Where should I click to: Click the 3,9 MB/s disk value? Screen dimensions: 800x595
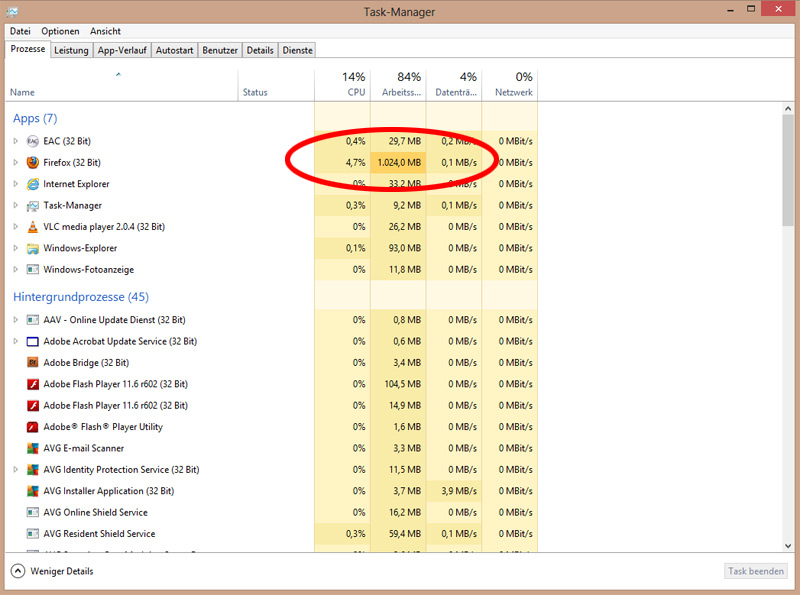click(x=459, y=491)
